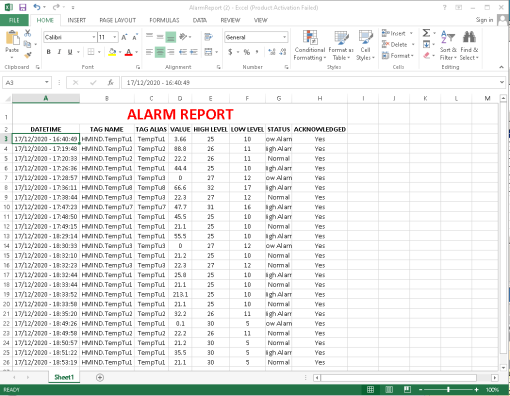Open Format as Table gallery
Image resolution: width=510 pixels, height=396 pixels.
pyautogui.click(x=341, y=45)
